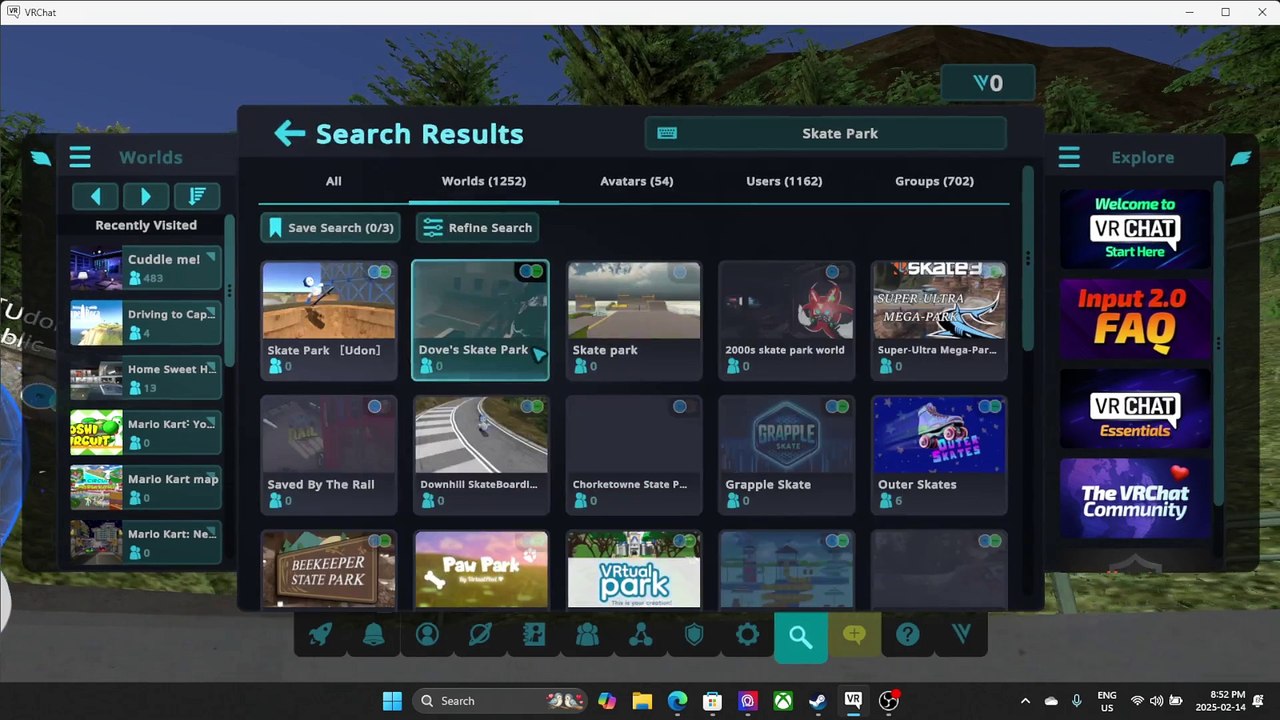Viewport: 1280px width, 720px height.
Task: Expand the Cuddle me! world options corner arrow
Action: point(211,257)
